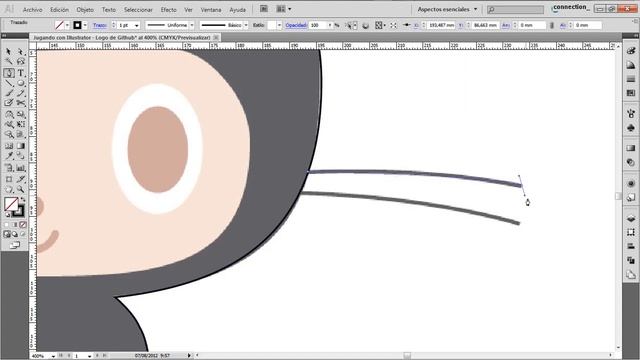Open the Básico brush definition dropdown

pos(246,25)
